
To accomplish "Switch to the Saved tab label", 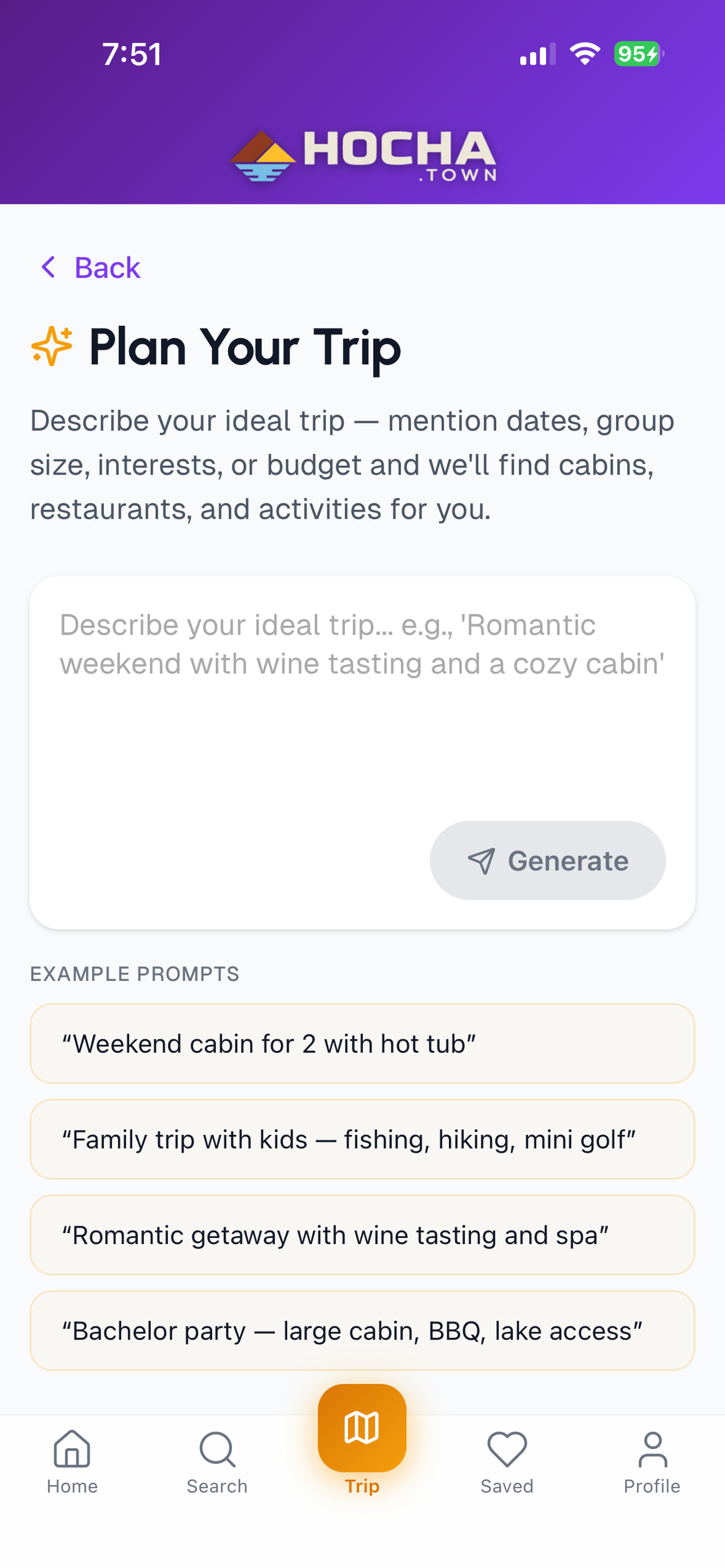I will coord(507,1486).
